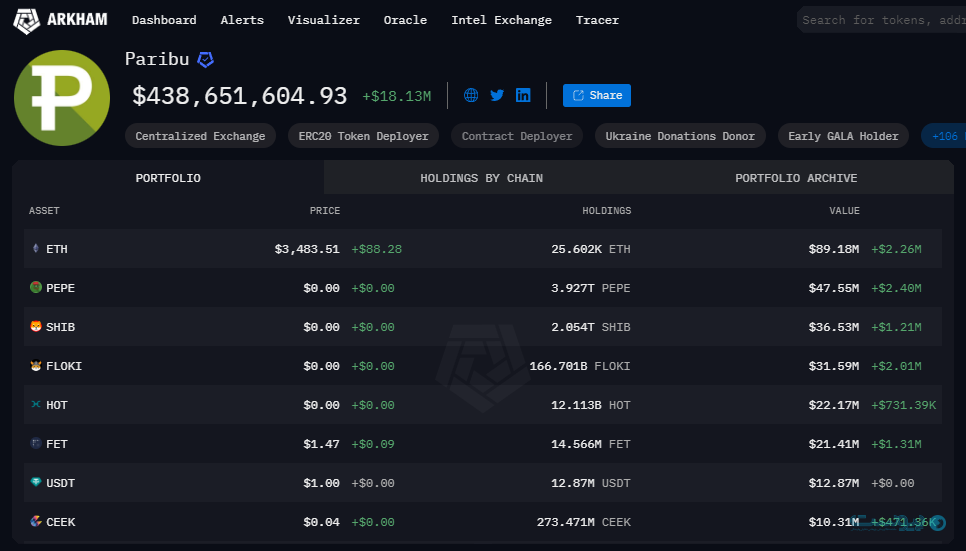966x551 pixels.
Task: Click the ETH price $3,483.51
Action: 307,249
